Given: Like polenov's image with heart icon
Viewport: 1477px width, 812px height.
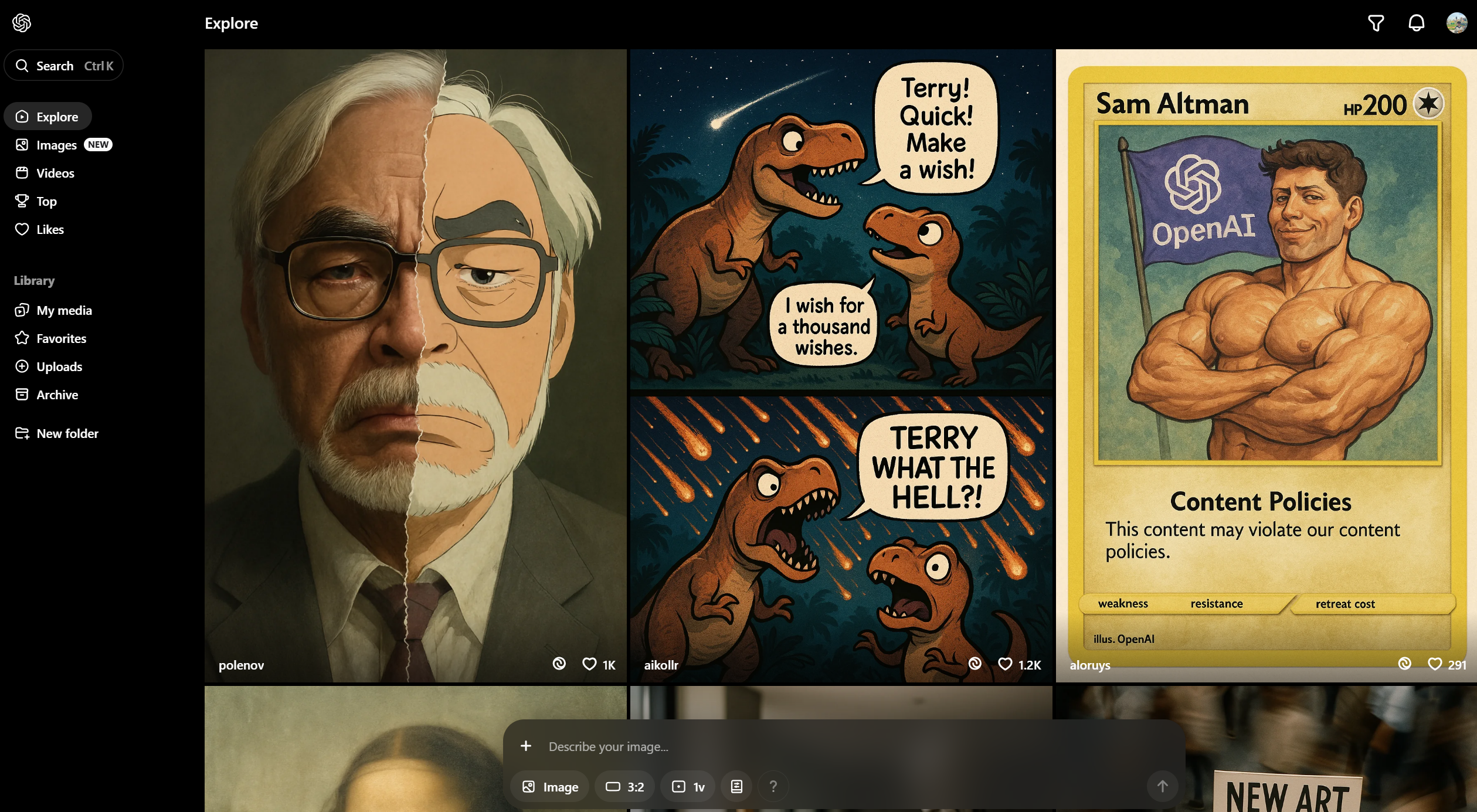Looking at the screenshot, I should [589, 664].
